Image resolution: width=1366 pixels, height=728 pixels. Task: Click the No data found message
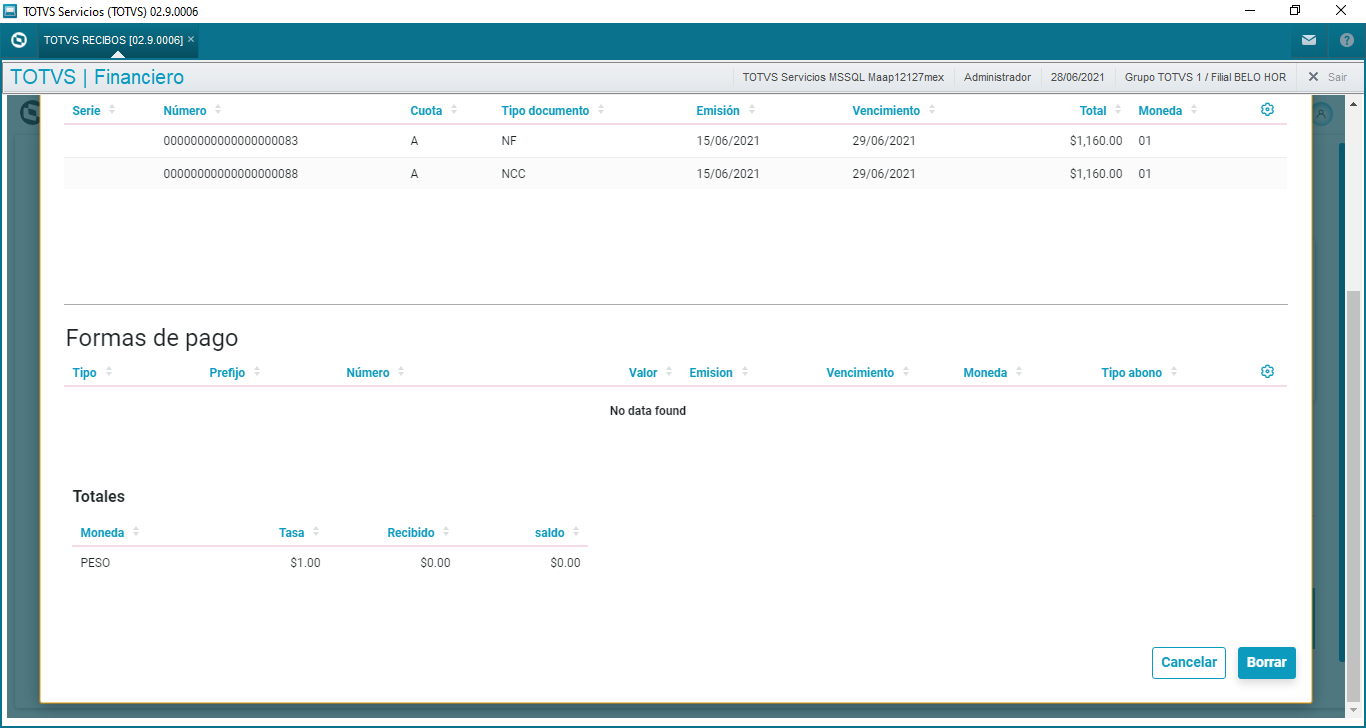point(648,411)
